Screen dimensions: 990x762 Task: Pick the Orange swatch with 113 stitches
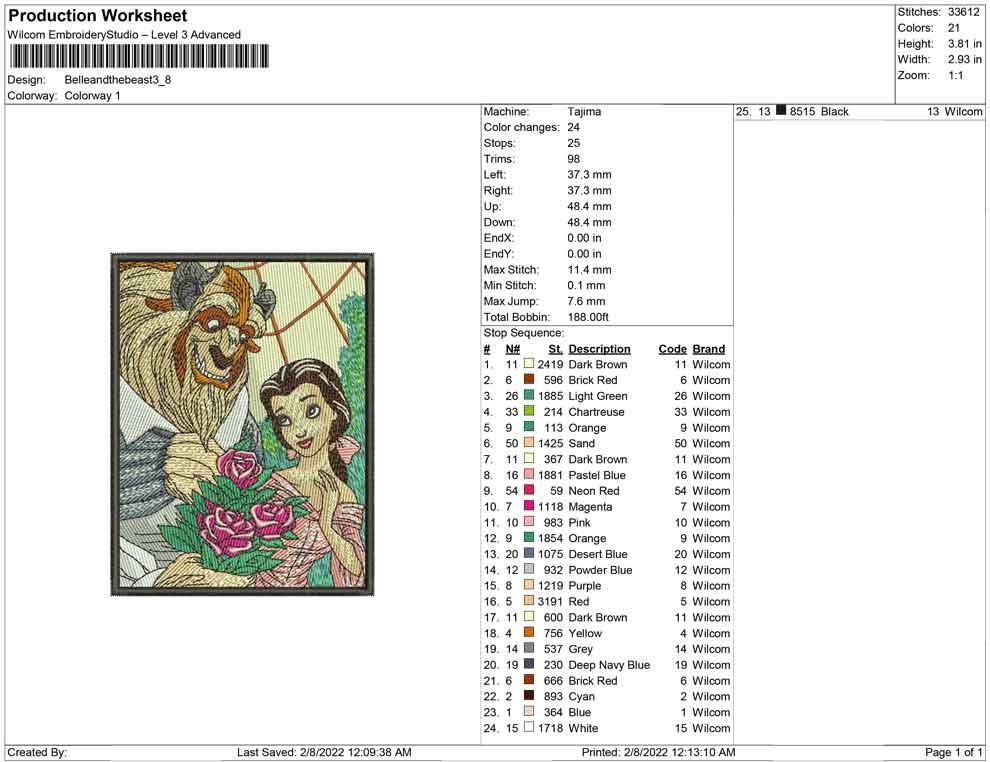[x=529, y=427]
